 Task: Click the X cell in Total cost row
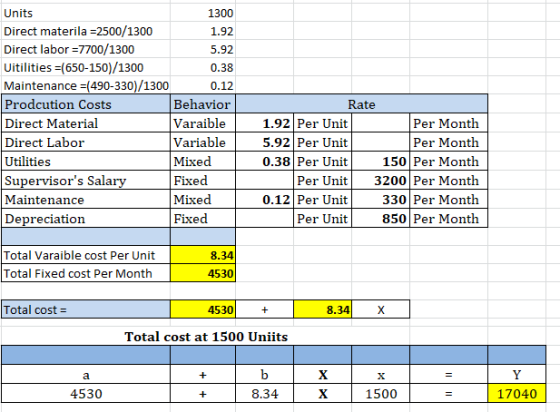coord(380,310)
